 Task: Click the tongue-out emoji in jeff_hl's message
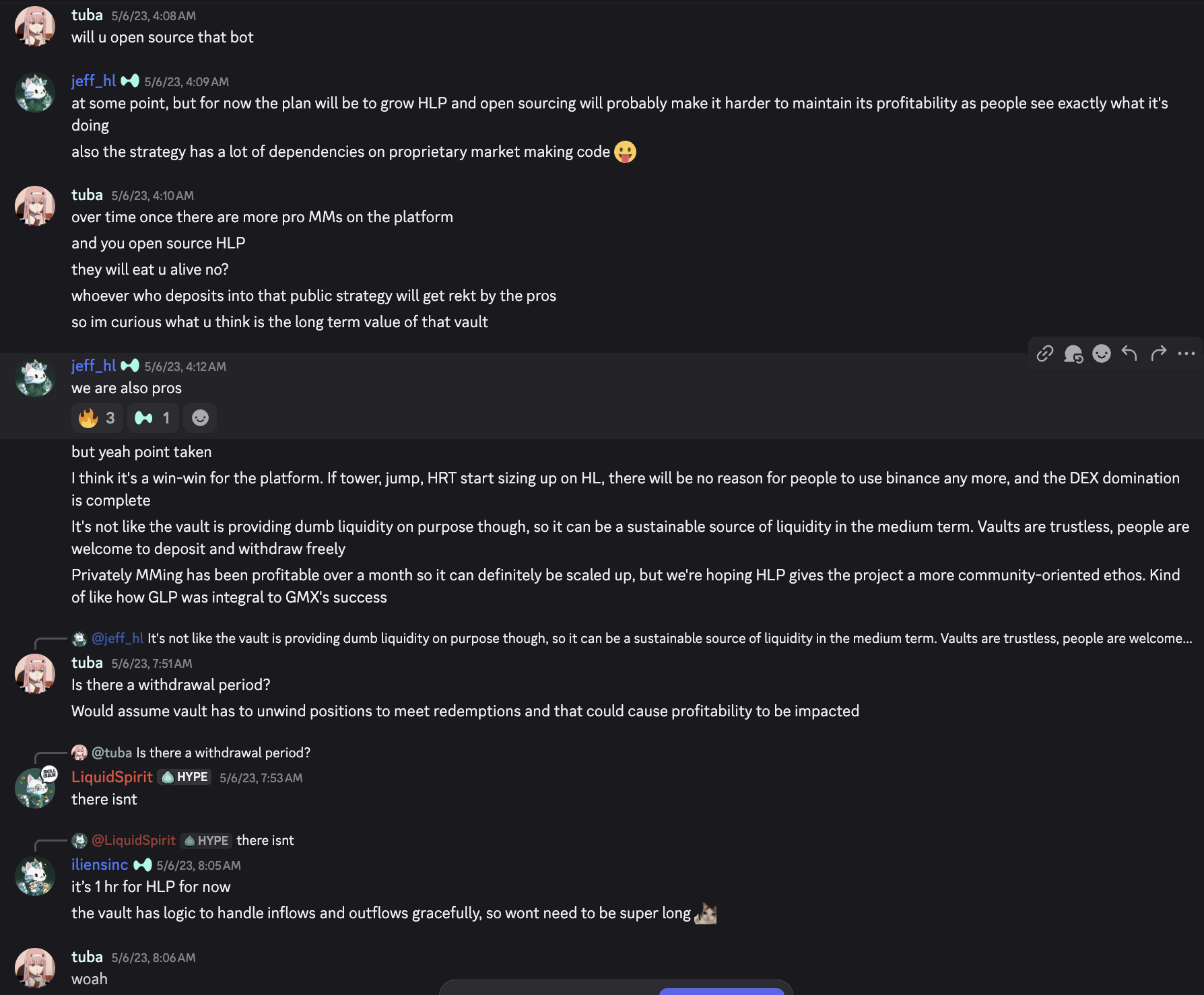[625, 152]
